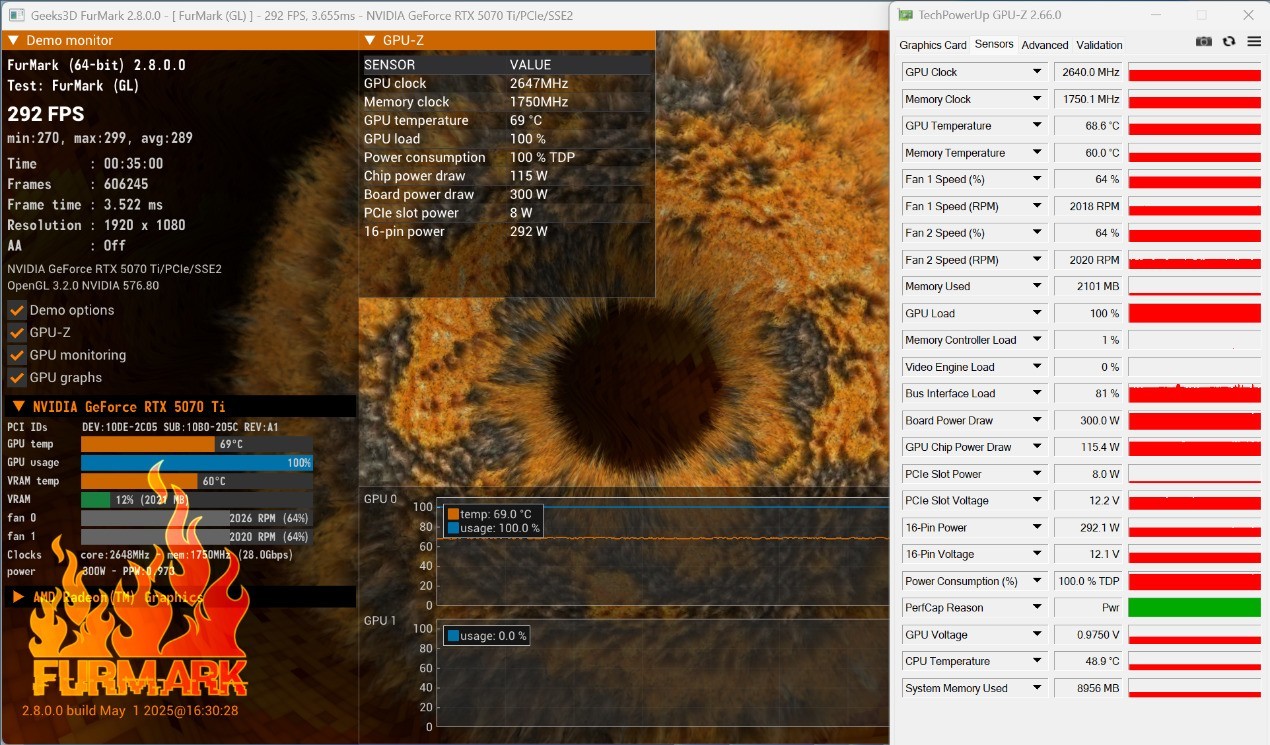
Task: Open the GPU Chip Power Draw dropdown
Action: click(1037, 447)
